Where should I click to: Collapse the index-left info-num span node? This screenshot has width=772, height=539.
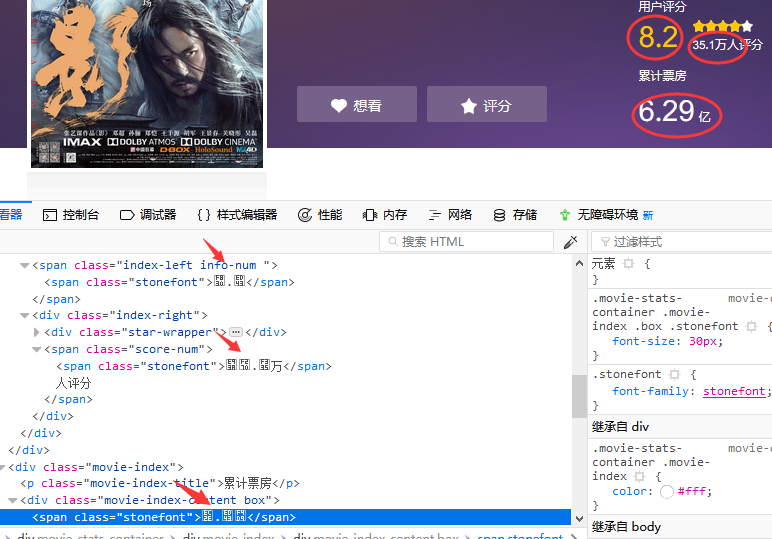coord(24,265)
